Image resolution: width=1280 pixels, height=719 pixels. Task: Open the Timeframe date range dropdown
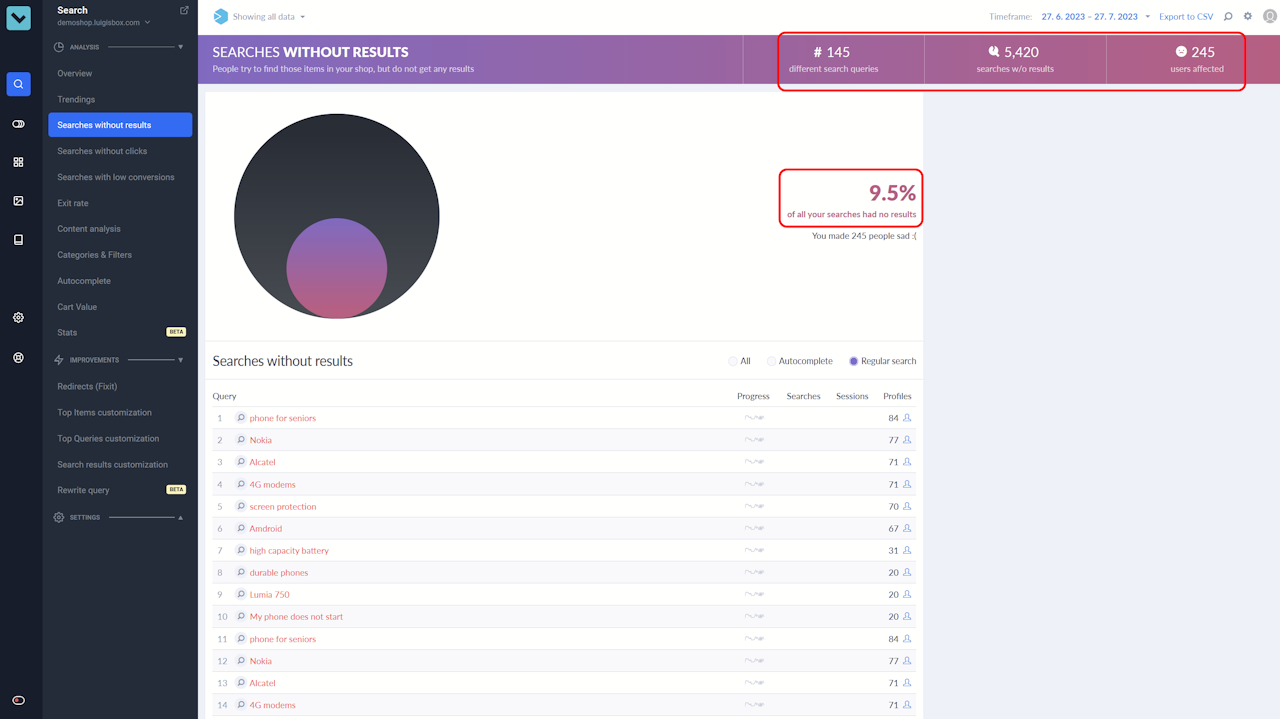pos(1095,17)
